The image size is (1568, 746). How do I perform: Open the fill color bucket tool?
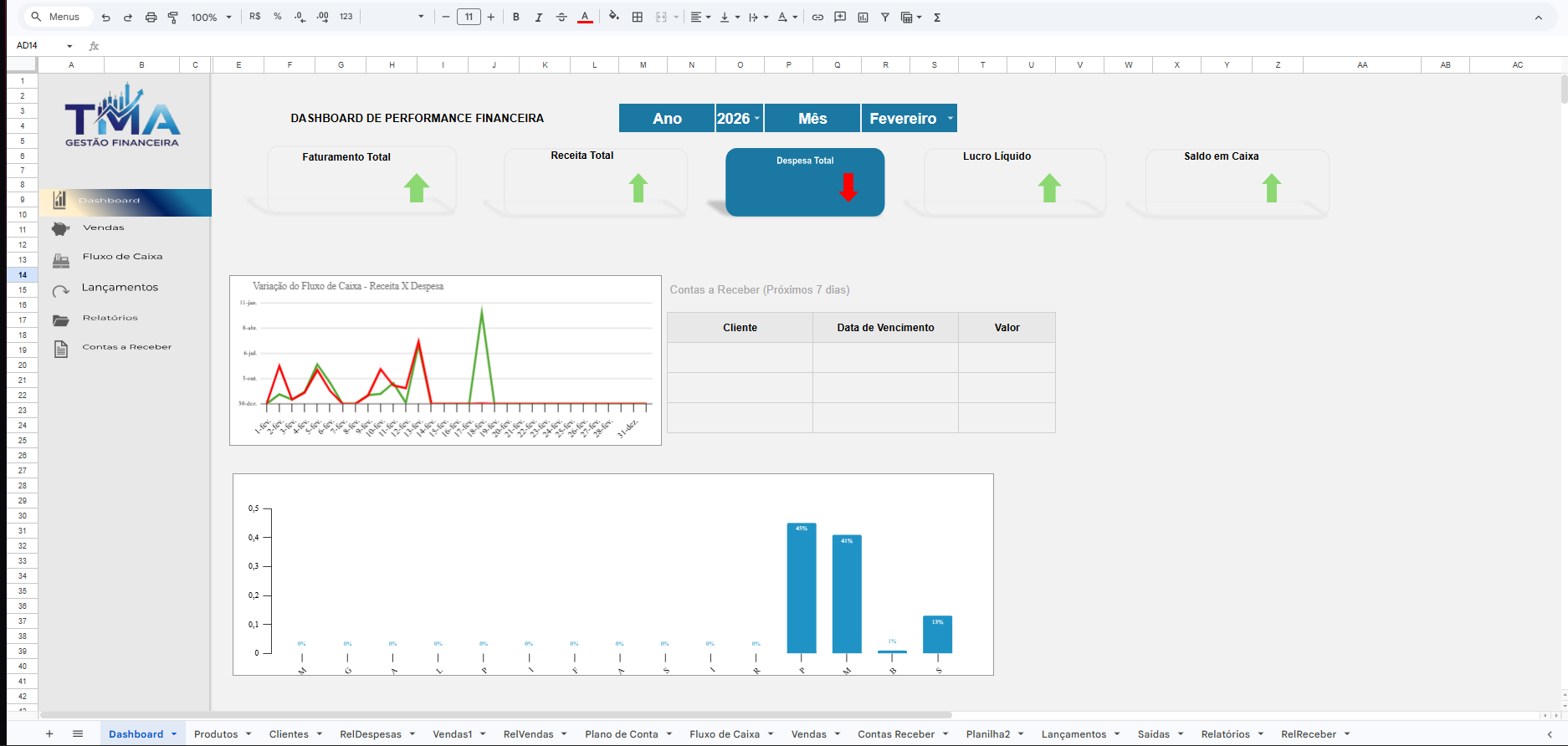pos(613,17)
